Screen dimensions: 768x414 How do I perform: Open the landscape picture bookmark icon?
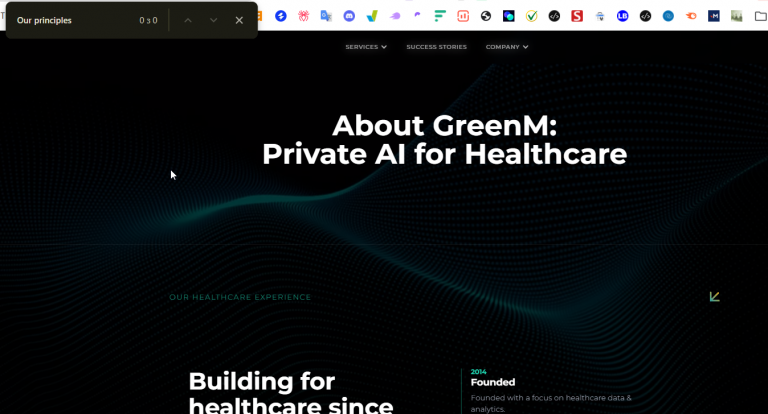(x=737, y=16)
